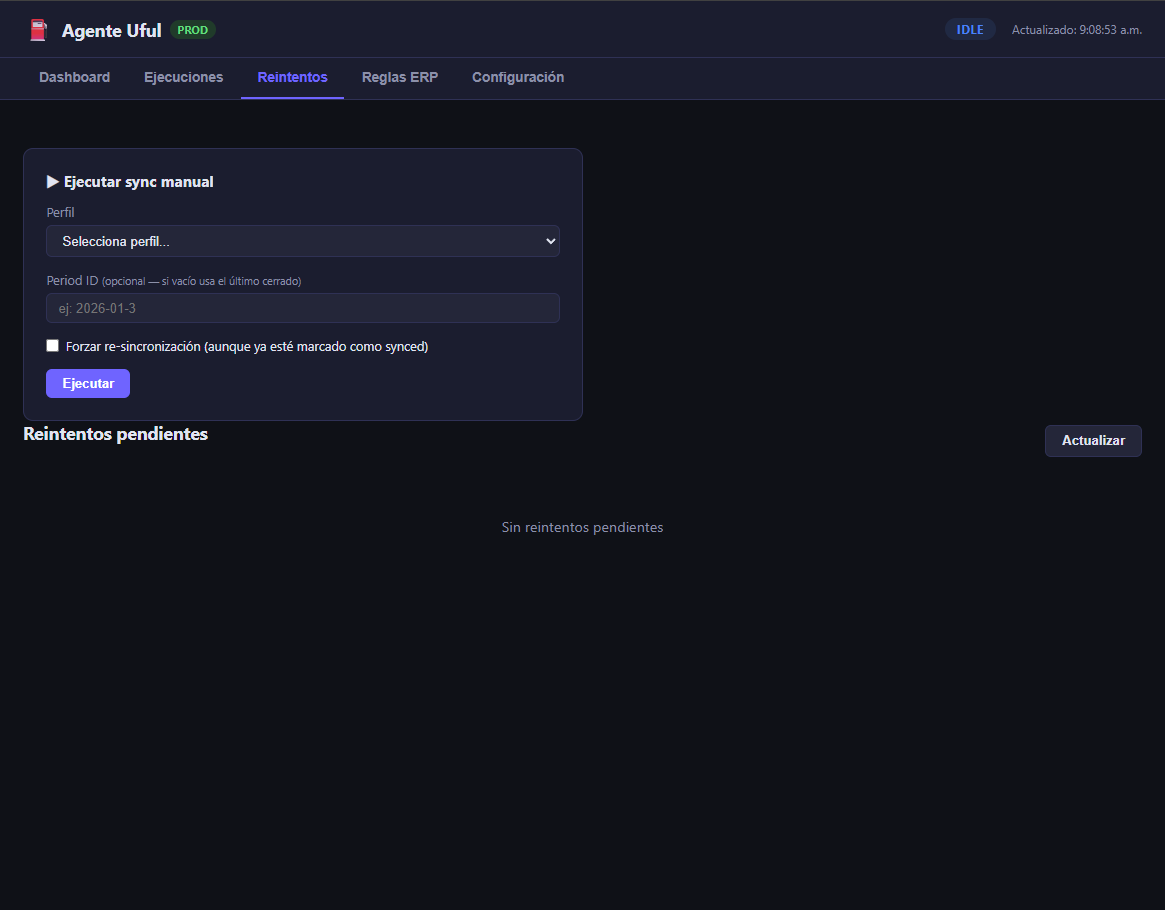This screenshot has width=1165, height=910.
Task: Open the Selecciona perfil dropdown
Action: tap(302, 241)
